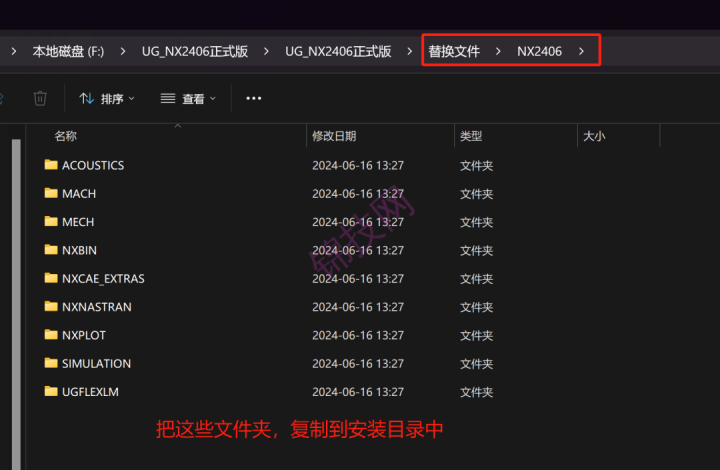This screenshot has height=470, width=720.
Task: Click the ACOUSTICS folder name
Action: coord(93,165)
